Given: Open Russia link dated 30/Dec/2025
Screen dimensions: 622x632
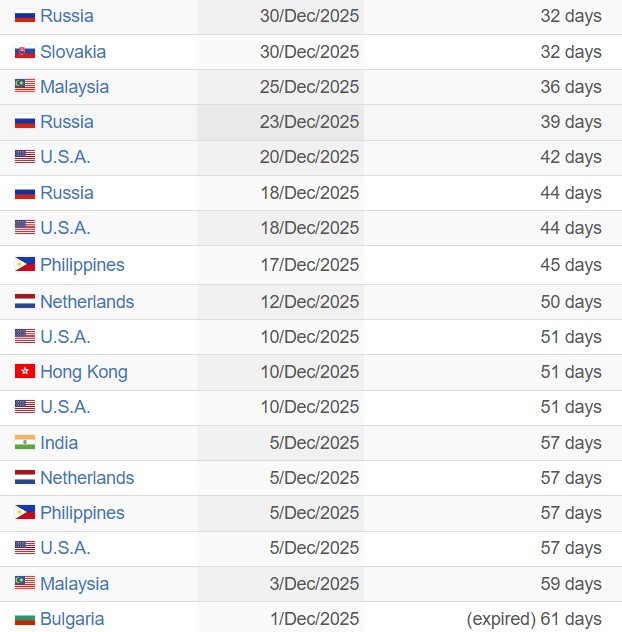Looking at the screenshot, I should click(67, 16).
